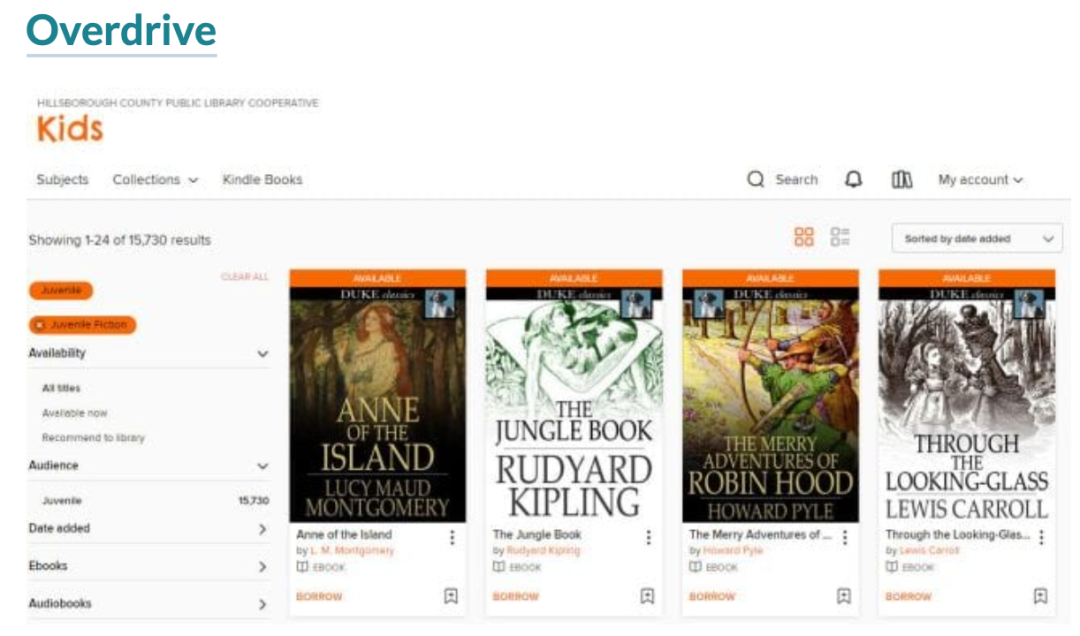Bookmark Through the Looking-Glass to wish list
The width and height of the screenshot is (1080, 636).
[1040, 596]
